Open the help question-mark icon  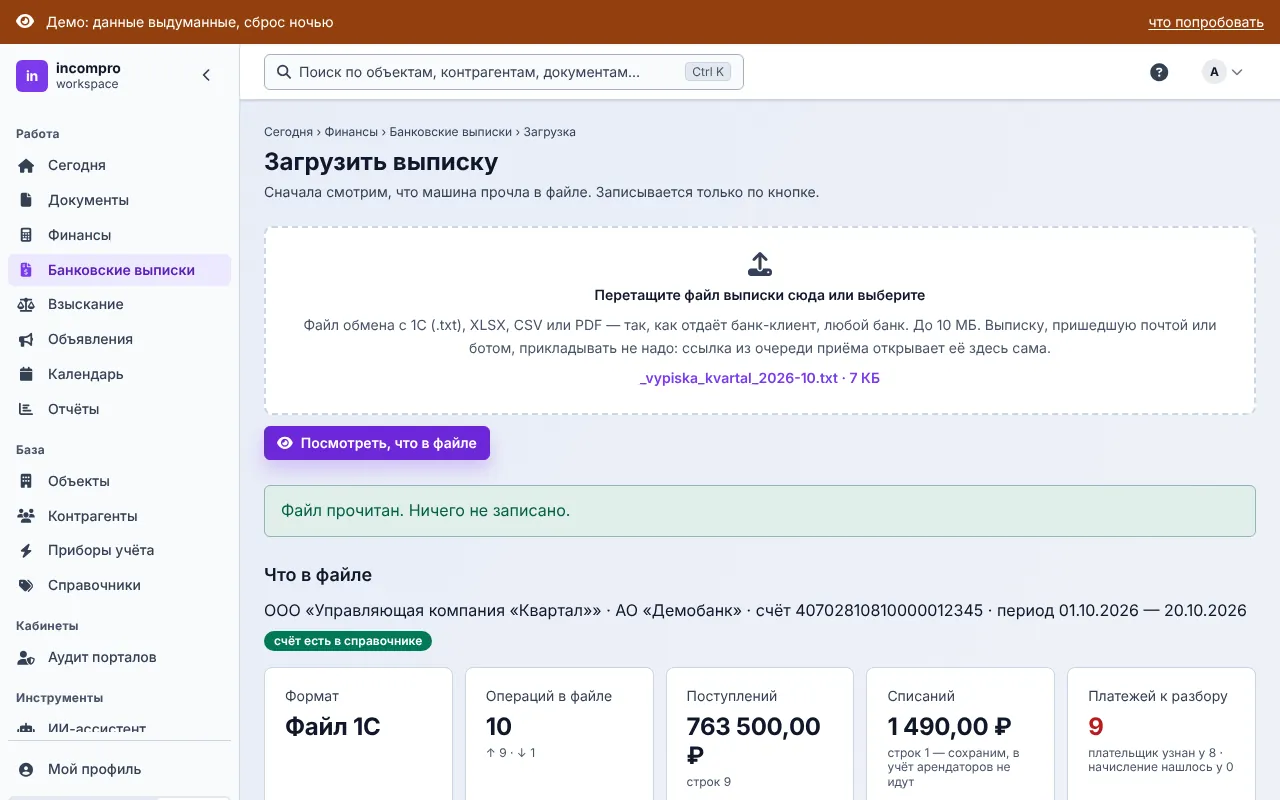tap(1159, 72)
